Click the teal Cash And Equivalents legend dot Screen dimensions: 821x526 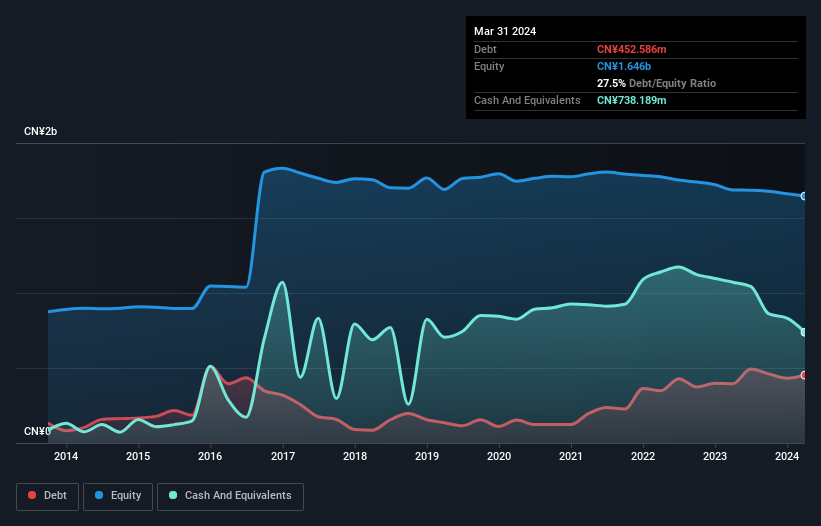173,495
